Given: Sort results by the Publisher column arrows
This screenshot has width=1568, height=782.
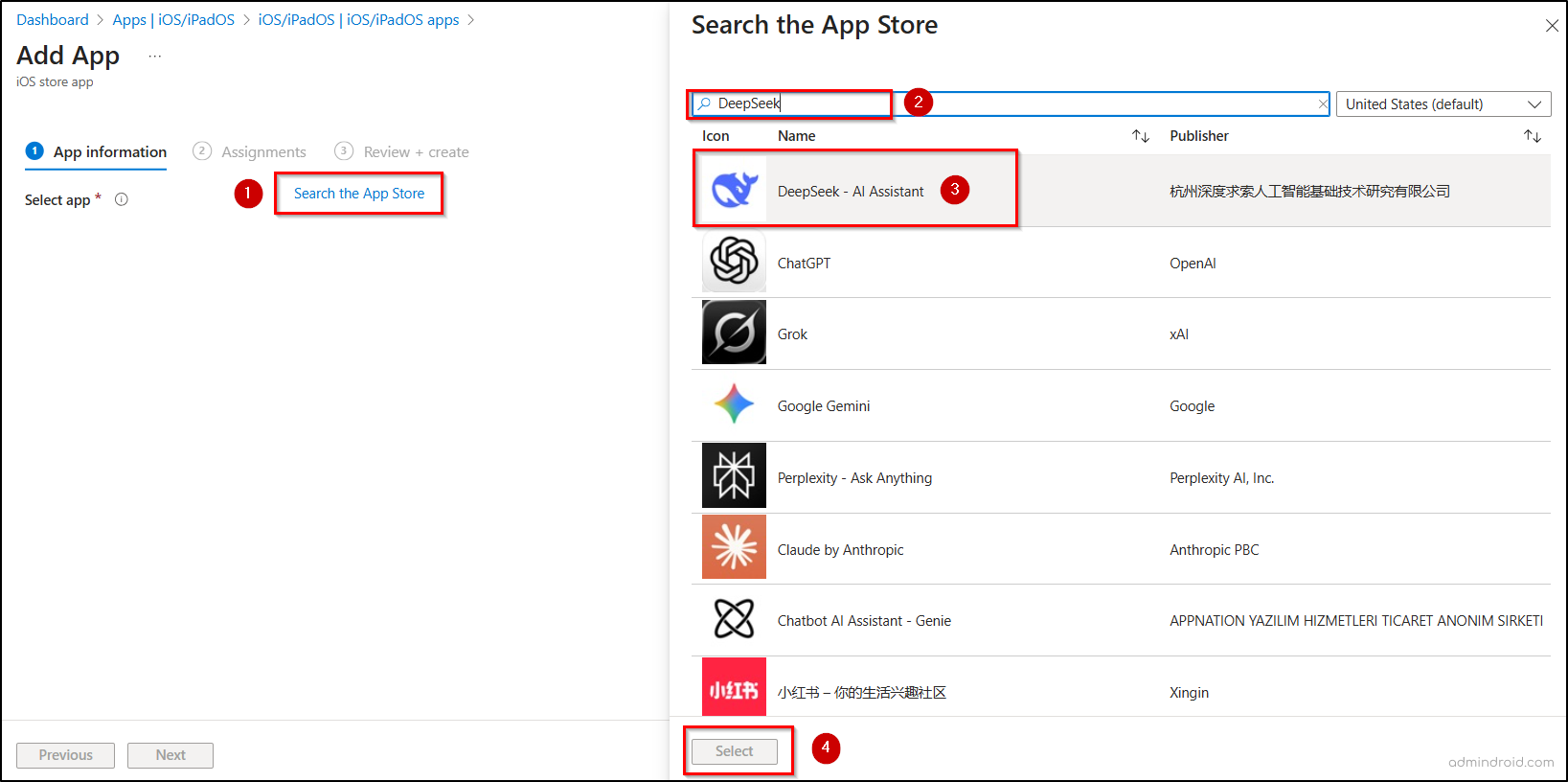Looking at the screenshot, I should click(1532, 136).
